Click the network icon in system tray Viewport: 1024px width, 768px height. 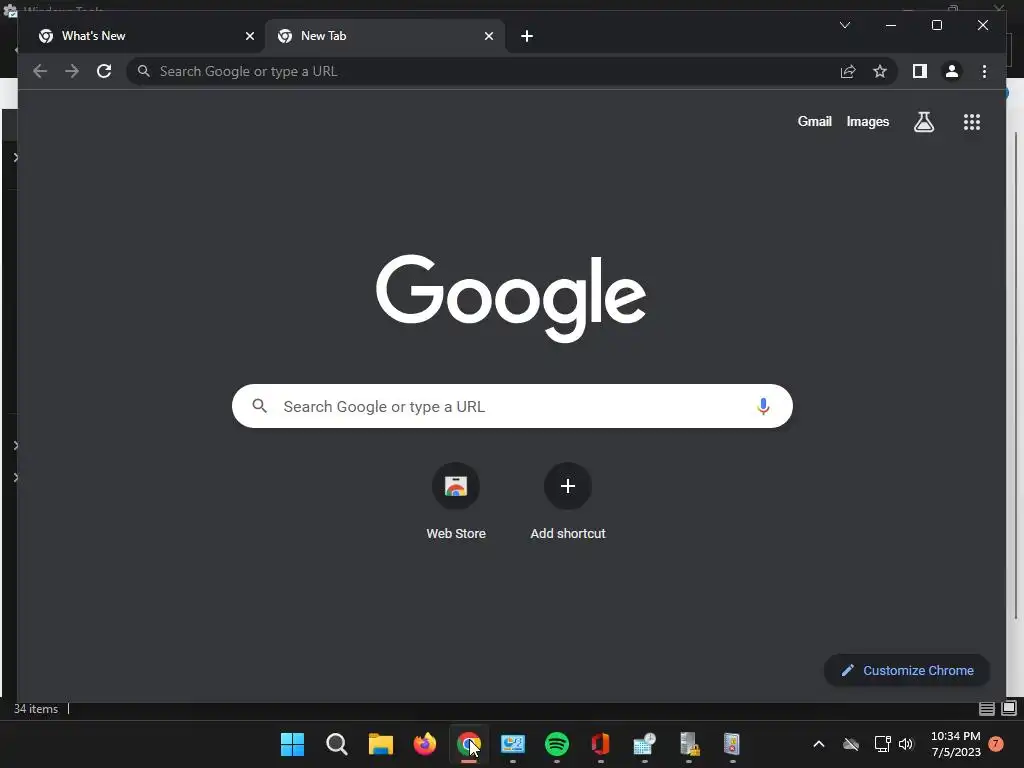882,744
